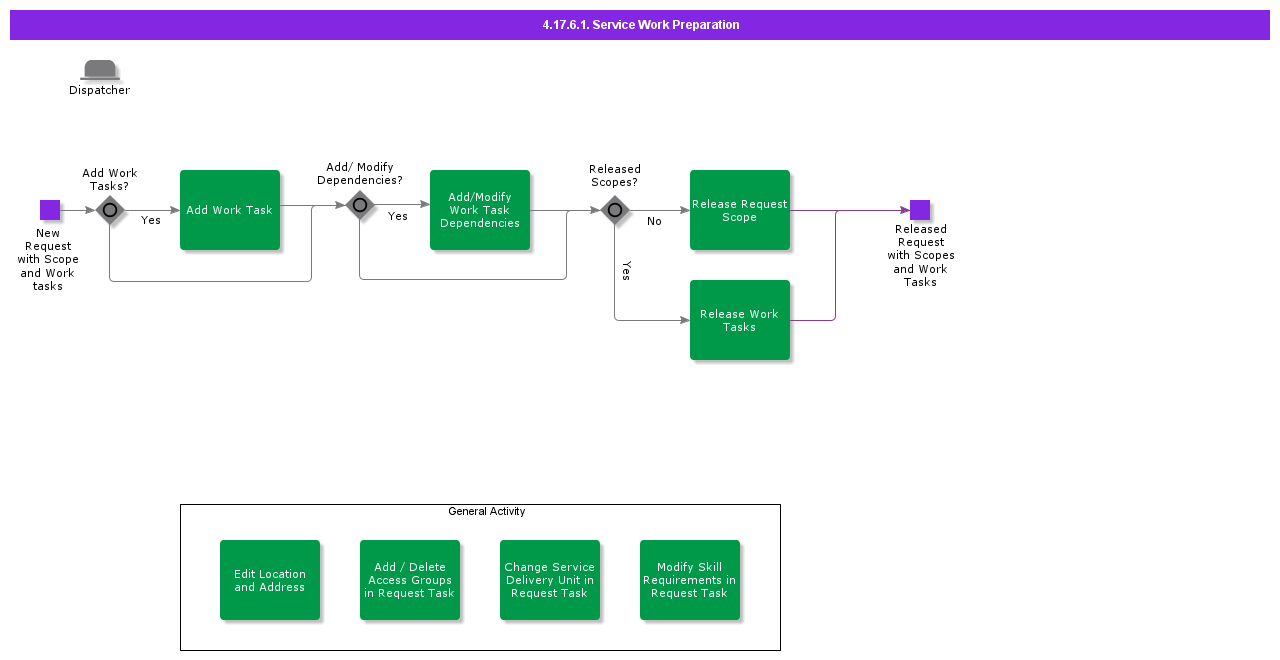Open Add / Delete Access Groups activity
The width and height of the screenshot is (1280, 660).
410,580
